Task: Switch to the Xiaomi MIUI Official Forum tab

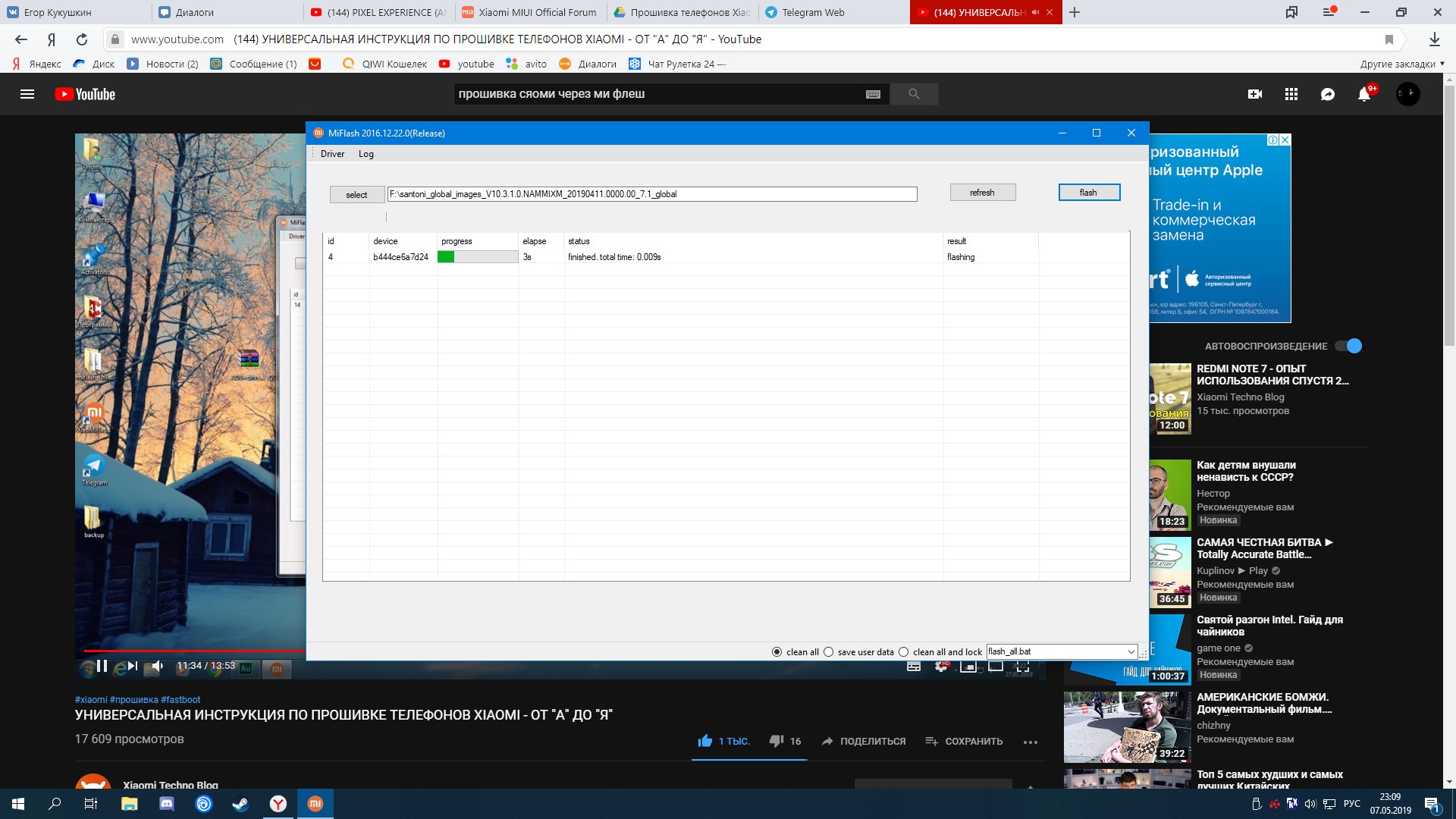Action: [x=529, y=12]
